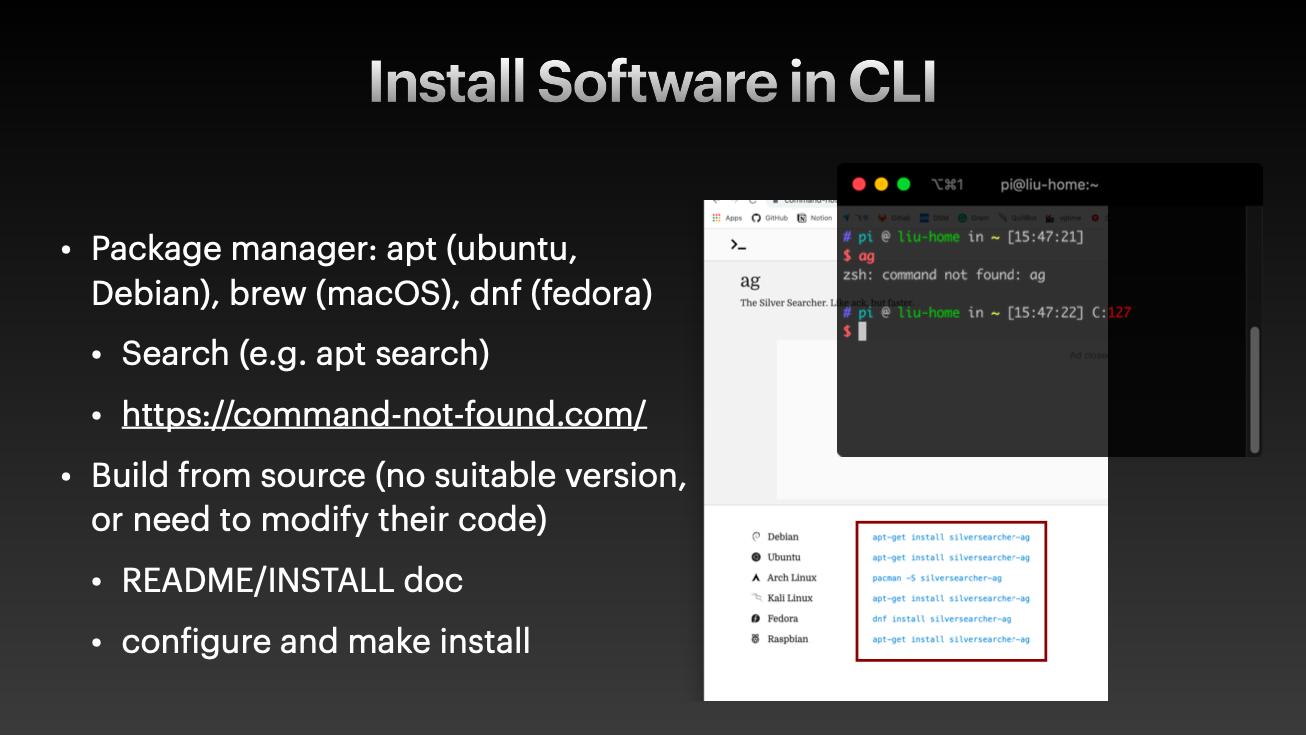Click the "Kali Linux" distro name

tap(790, 598)
